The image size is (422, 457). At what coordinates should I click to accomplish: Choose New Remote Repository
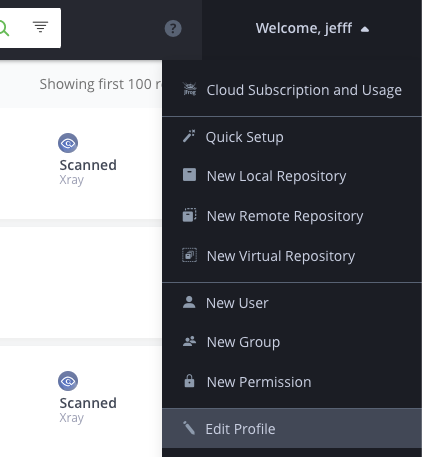(x=292, y=216)
